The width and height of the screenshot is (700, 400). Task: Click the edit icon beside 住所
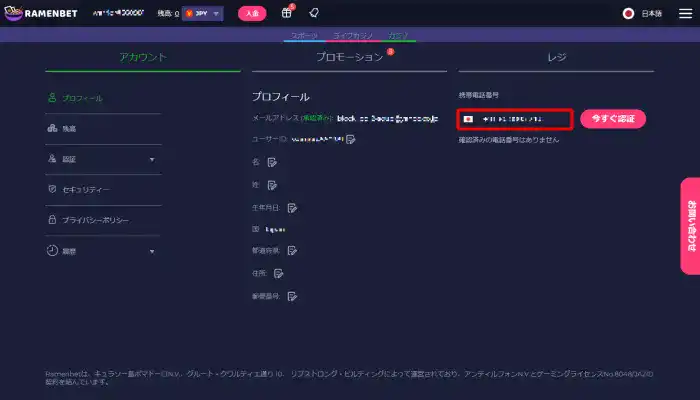[x=279, y=272]
